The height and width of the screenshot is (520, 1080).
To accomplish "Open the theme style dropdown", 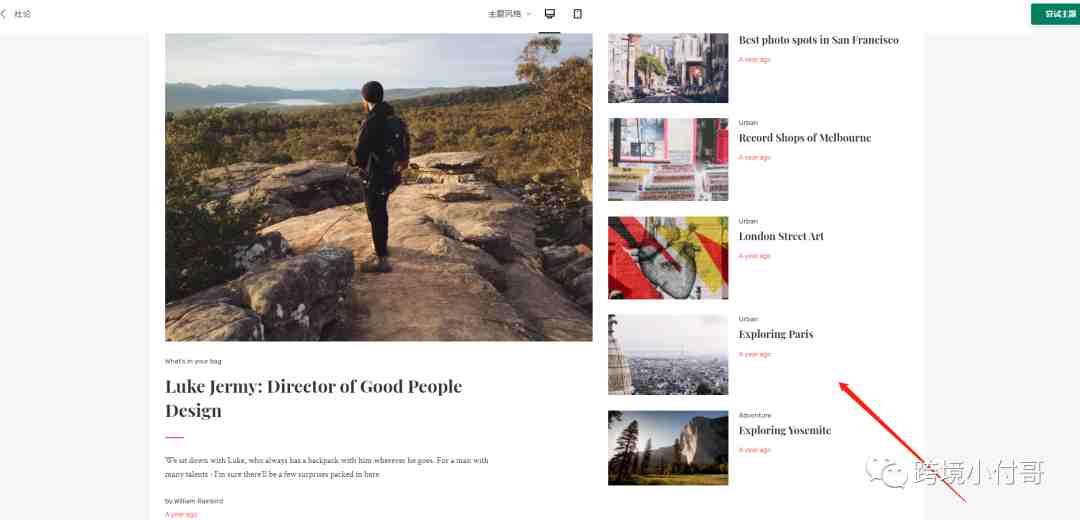I will [x=510, y=14].
